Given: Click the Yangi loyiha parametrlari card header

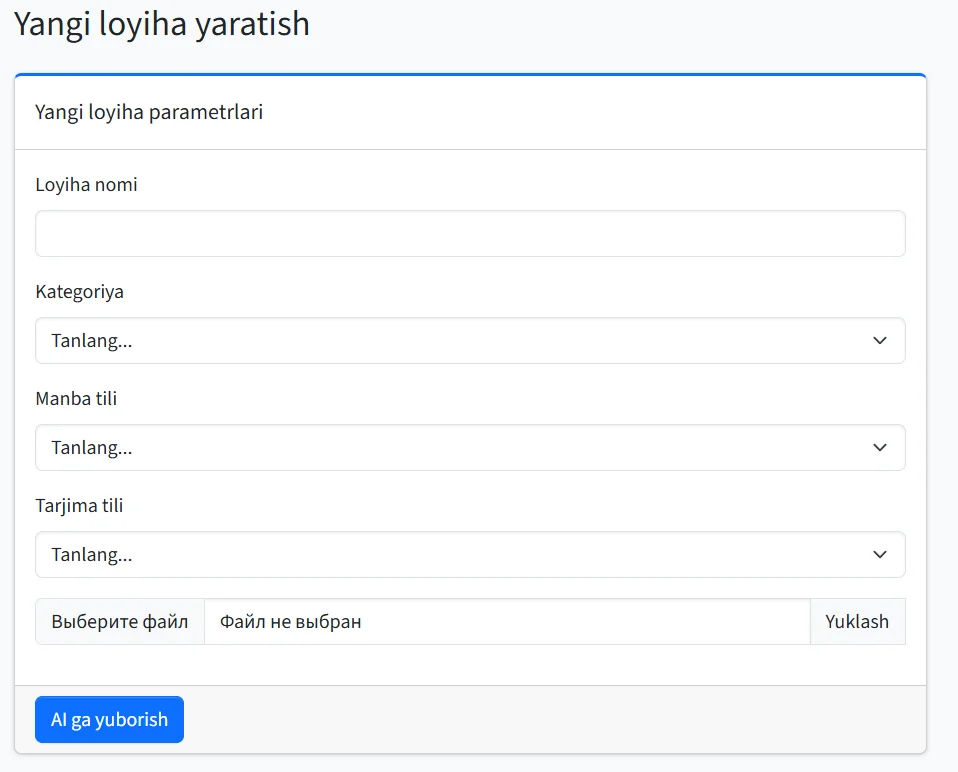Looking at the screenshot, I should [149, 112].
